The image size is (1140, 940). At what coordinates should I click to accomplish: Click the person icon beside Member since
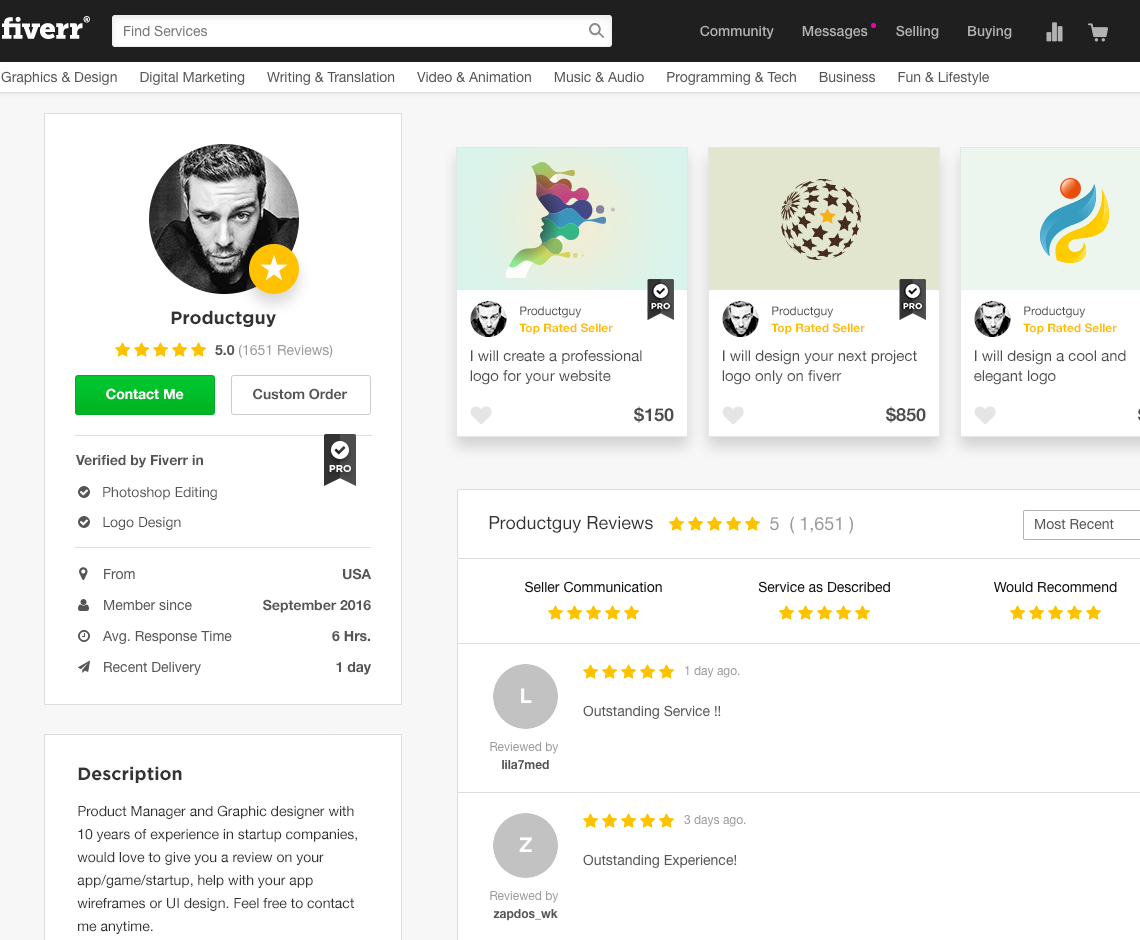[84, 605]
